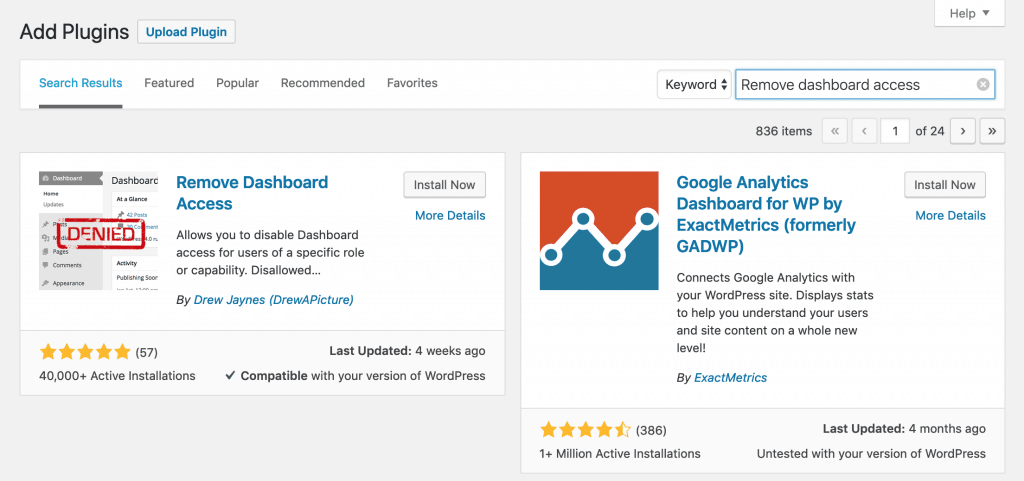Open More Details for Remove Dashboard Access
Image resolution: width=1024 pixels, height=481 pixels.
pyautogui.click(x=450, y=215)
